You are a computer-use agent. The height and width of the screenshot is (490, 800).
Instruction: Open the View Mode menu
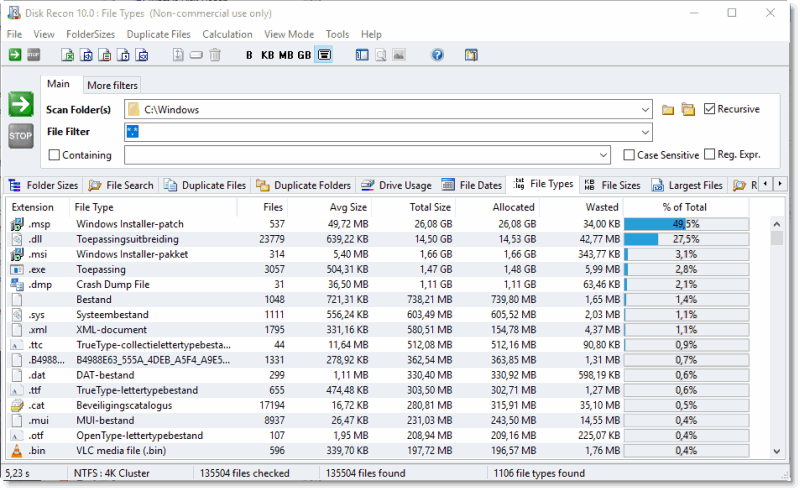289,34
